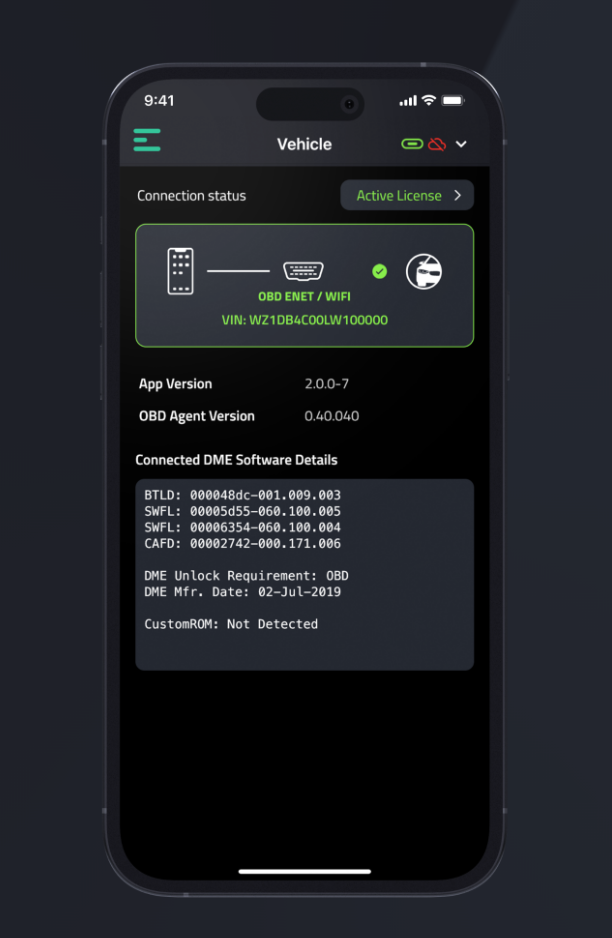Select the VIN number text
The width and height of the screenshot is (612, 938).
[304, 320]
